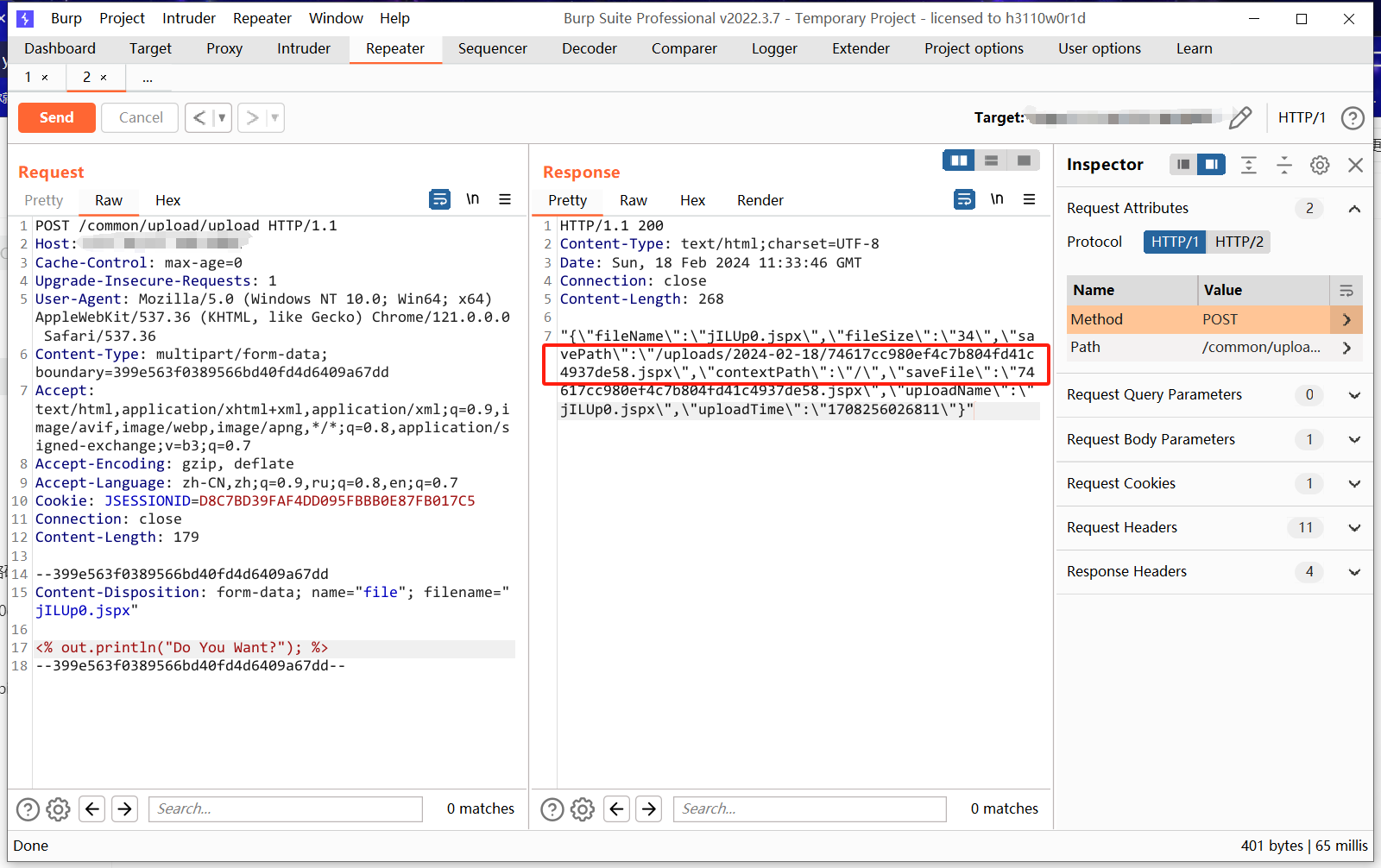The width and height of the screenshot is (1381, 868).
Task: Expand Request Cookies section
Action: (x=1354, y=484)
